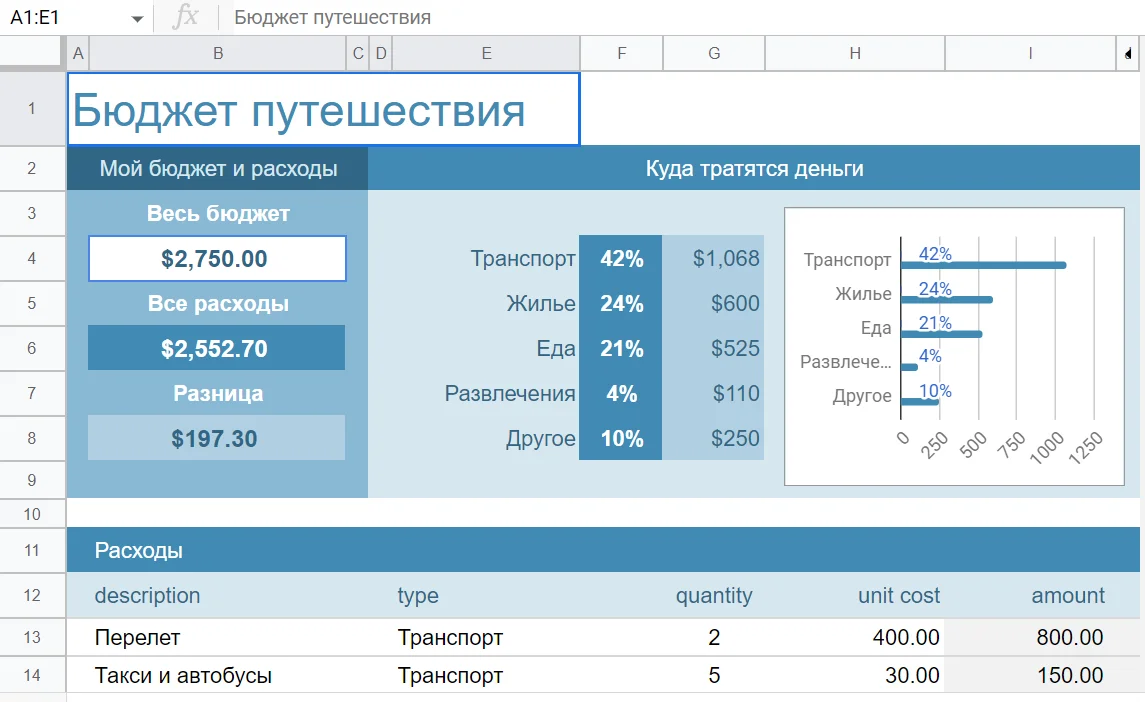The width and height of the screenshot is (1145, 702).
Task: Select the Куда тратятся деньги header
Action: [754, 168]
